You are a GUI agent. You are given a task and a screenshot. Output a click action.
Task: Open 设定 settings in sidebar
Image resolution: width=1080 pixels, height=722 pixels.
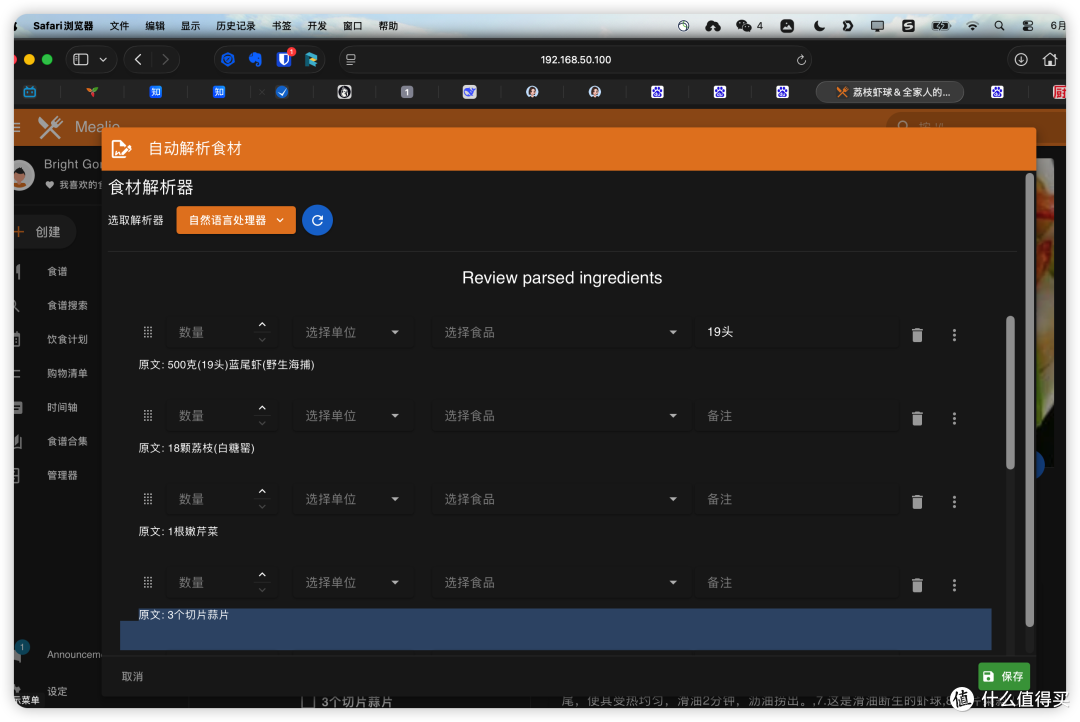[x=56, y=691]
